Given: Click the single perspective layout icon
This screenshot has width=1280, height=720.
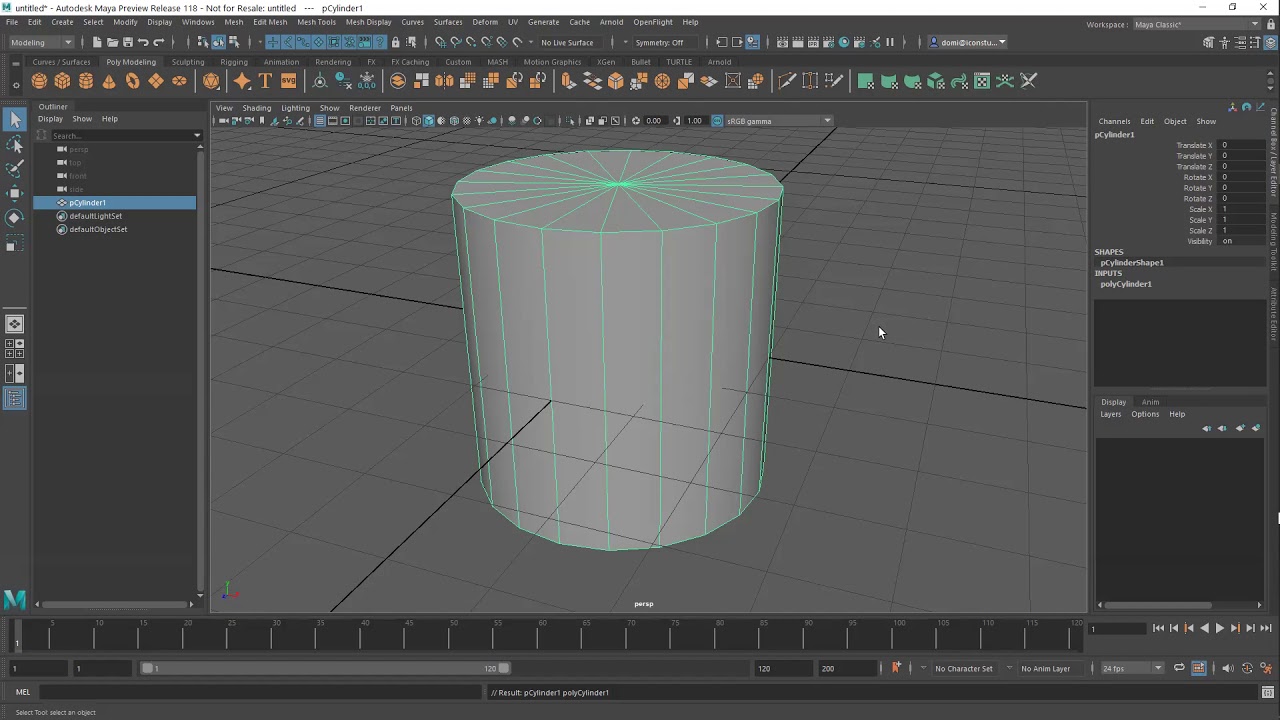Looking at the screenshot, I should point(14,324).
